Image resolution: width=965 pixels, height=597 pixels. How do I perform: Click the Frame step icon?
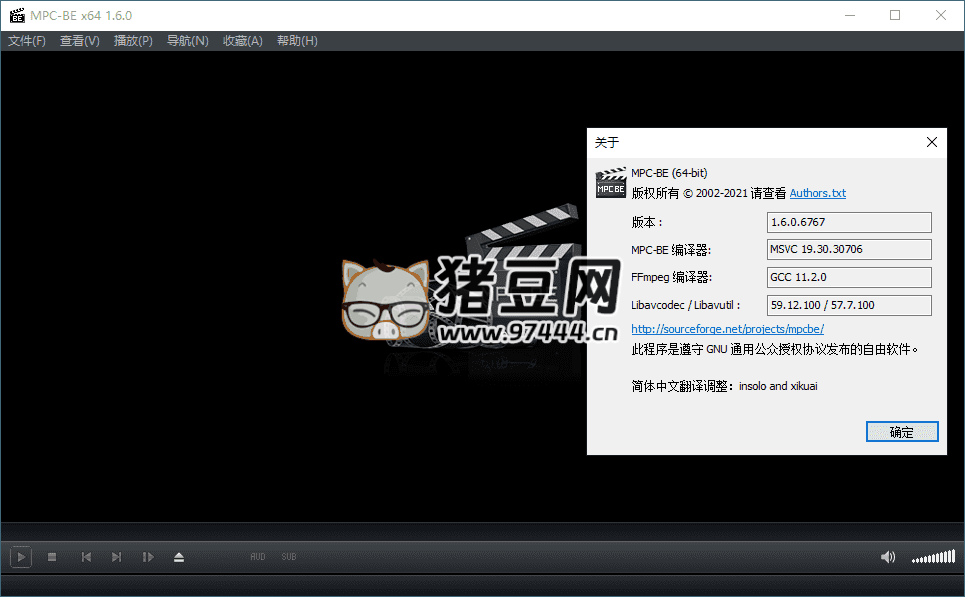tap(148, 557)
